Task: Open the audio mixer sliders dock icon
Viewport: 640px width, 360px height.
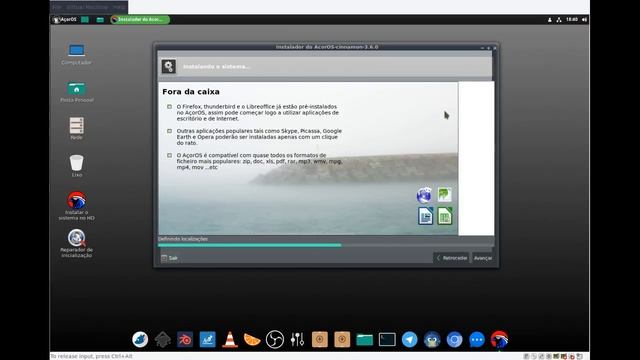Action: pyautogui.click(x=297, y=339)
